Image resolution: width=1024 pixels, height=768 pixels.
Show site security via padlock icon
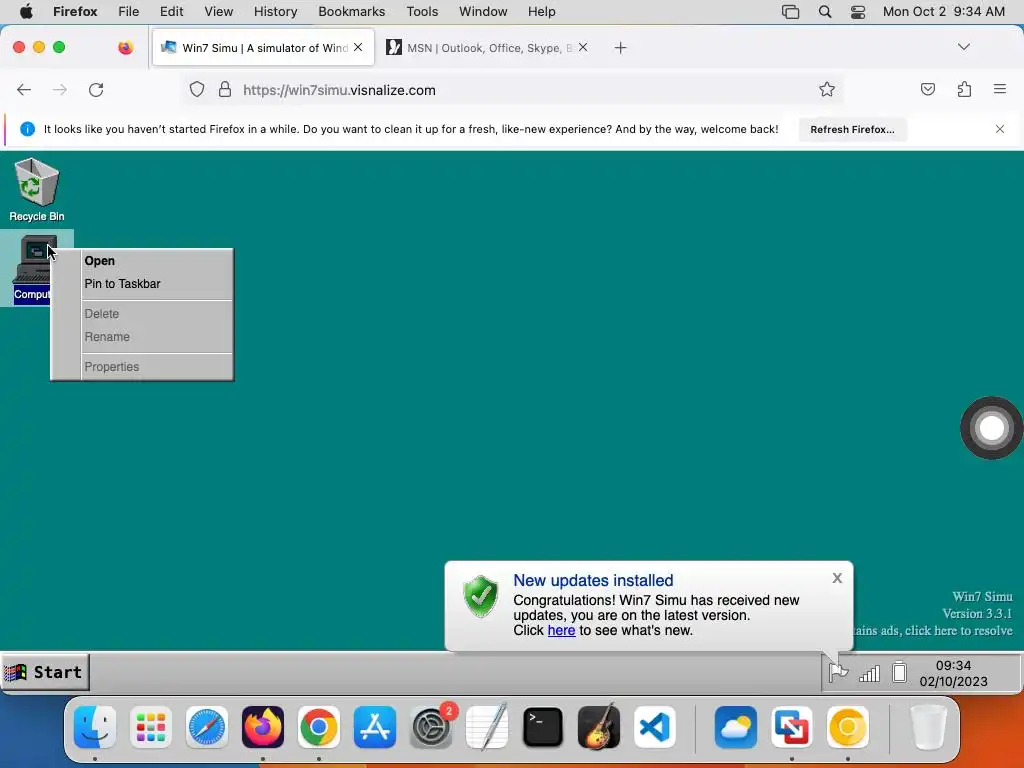225,89
